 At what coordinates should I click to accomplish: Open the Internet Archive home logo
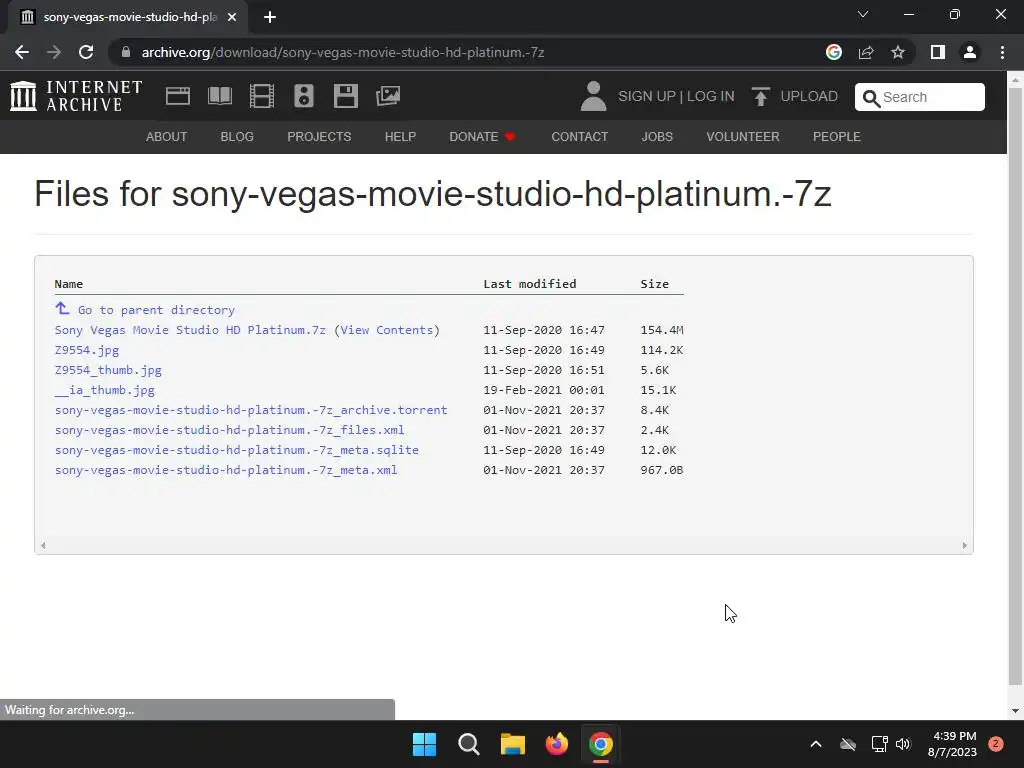click(x=76, y=96)
